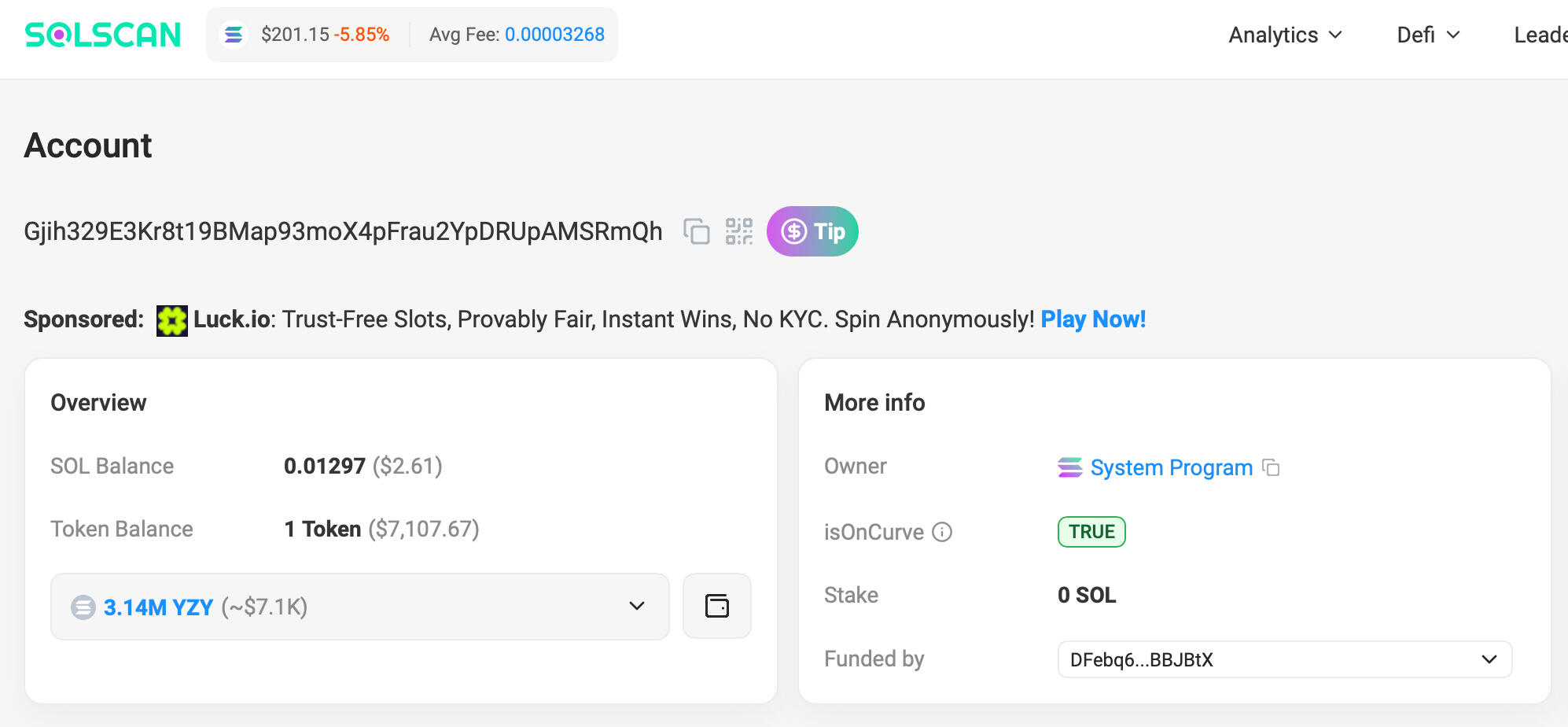Click the Solana price ticker icon
Viewport: 1568px width, 727px height.
[234, 35]
